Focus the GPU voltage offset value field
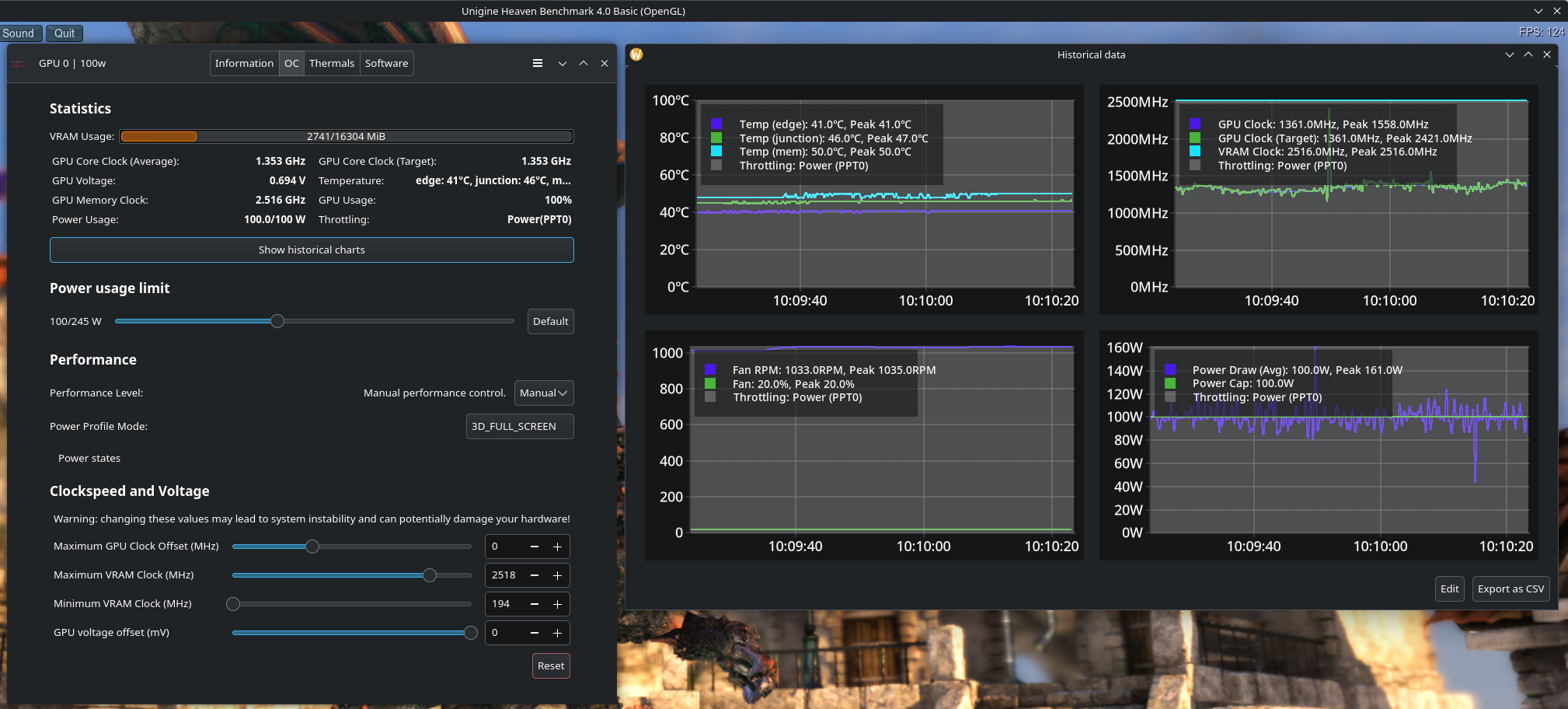Image resolution: width=1568 pixels, height=709 pixels. point(504,633)
